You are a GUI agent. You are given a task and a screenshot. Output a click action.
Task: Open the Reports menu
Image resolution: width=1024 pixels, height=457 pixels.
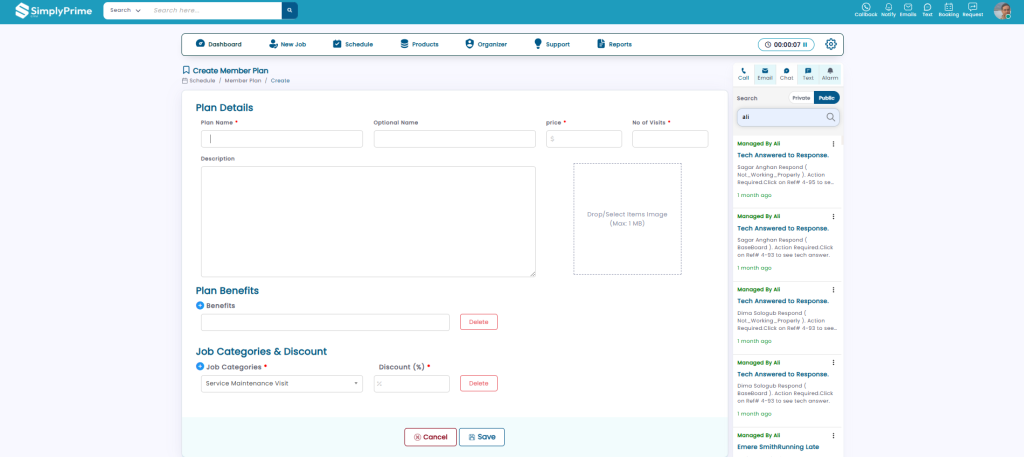coord(615,44)
